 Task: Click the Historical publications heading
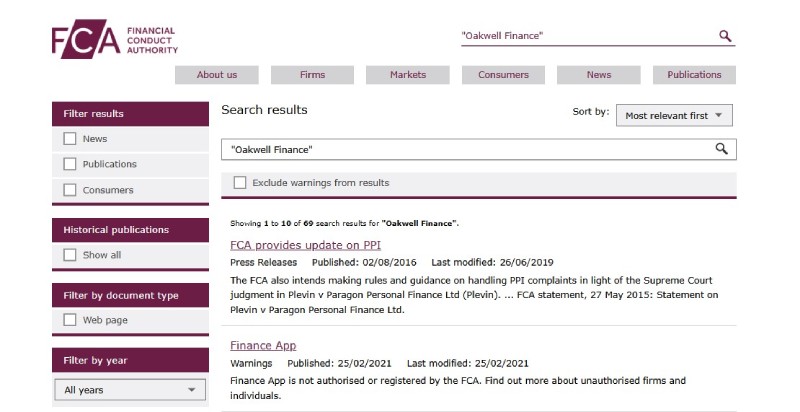tap(131, 230)
